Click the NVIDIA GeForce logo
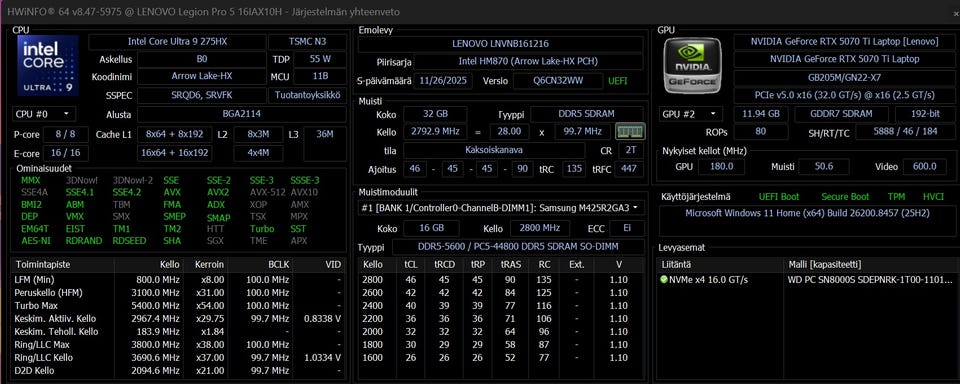The image size is (960, 384). click(x=692, y=65)
